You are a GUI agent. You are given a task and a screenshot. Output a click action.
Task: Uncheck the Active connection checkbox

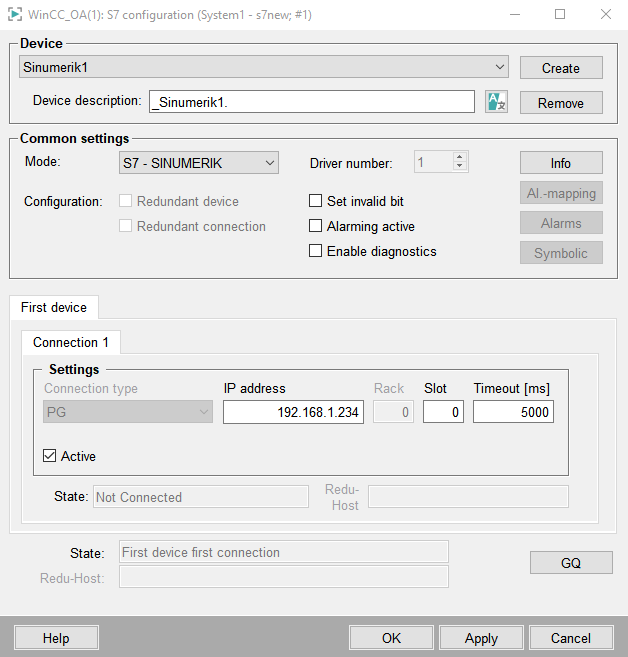click(51, 456)
